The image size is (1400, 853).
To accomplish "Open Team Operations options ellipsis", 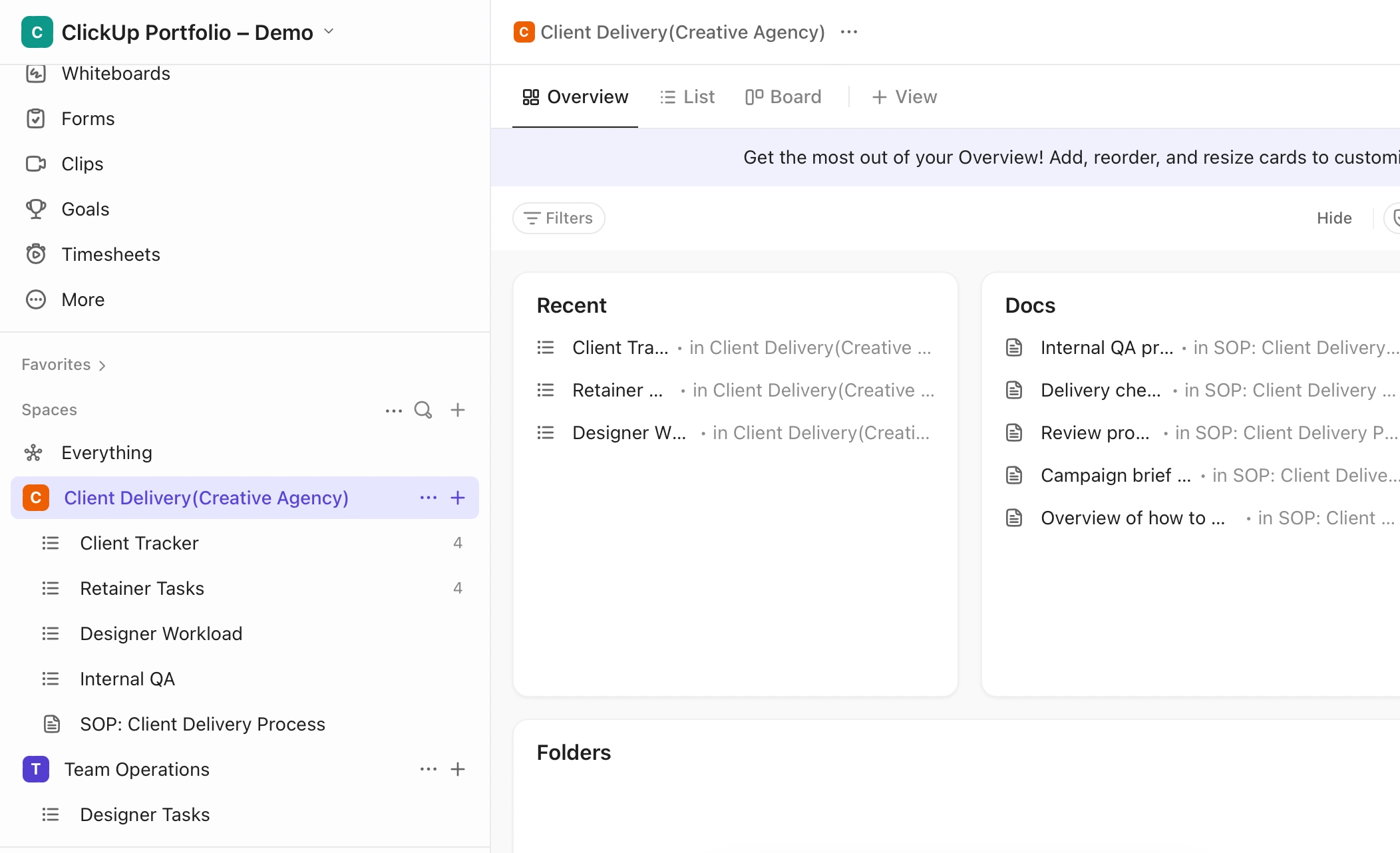I will pyautogui.click(x=429, y=769).
